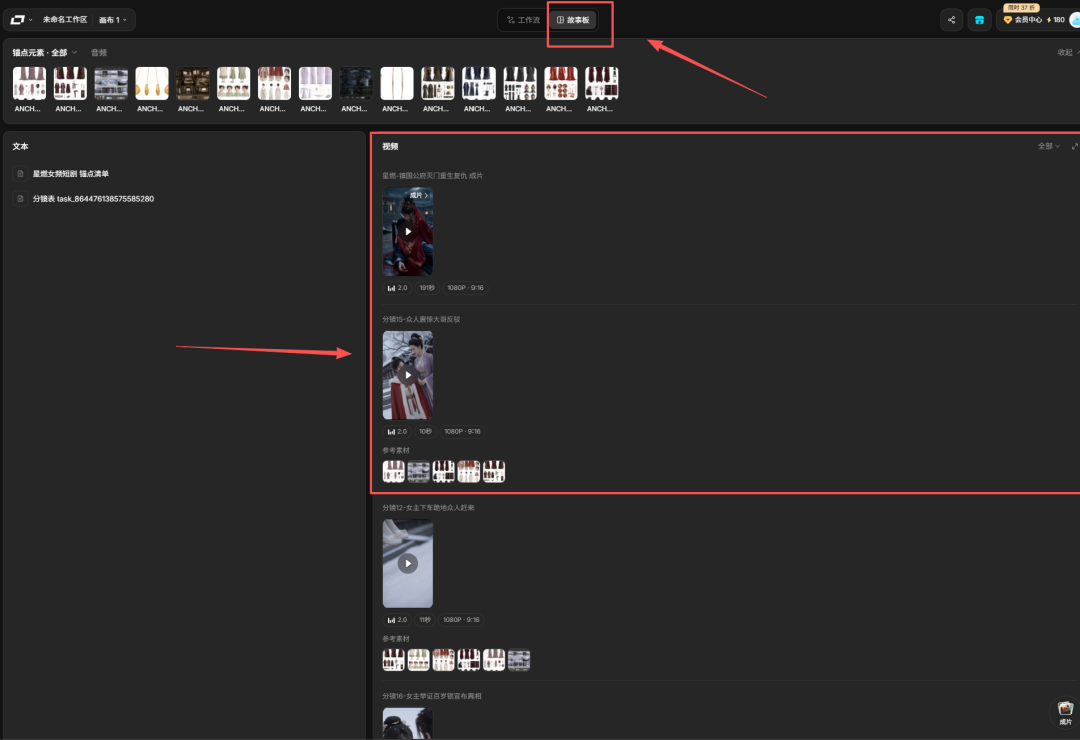The height and width of the screenshot is (740, 1080).
Task: Click the 星燃-镇国公府灭门重生复仇 成片 title
Action: 433,176
